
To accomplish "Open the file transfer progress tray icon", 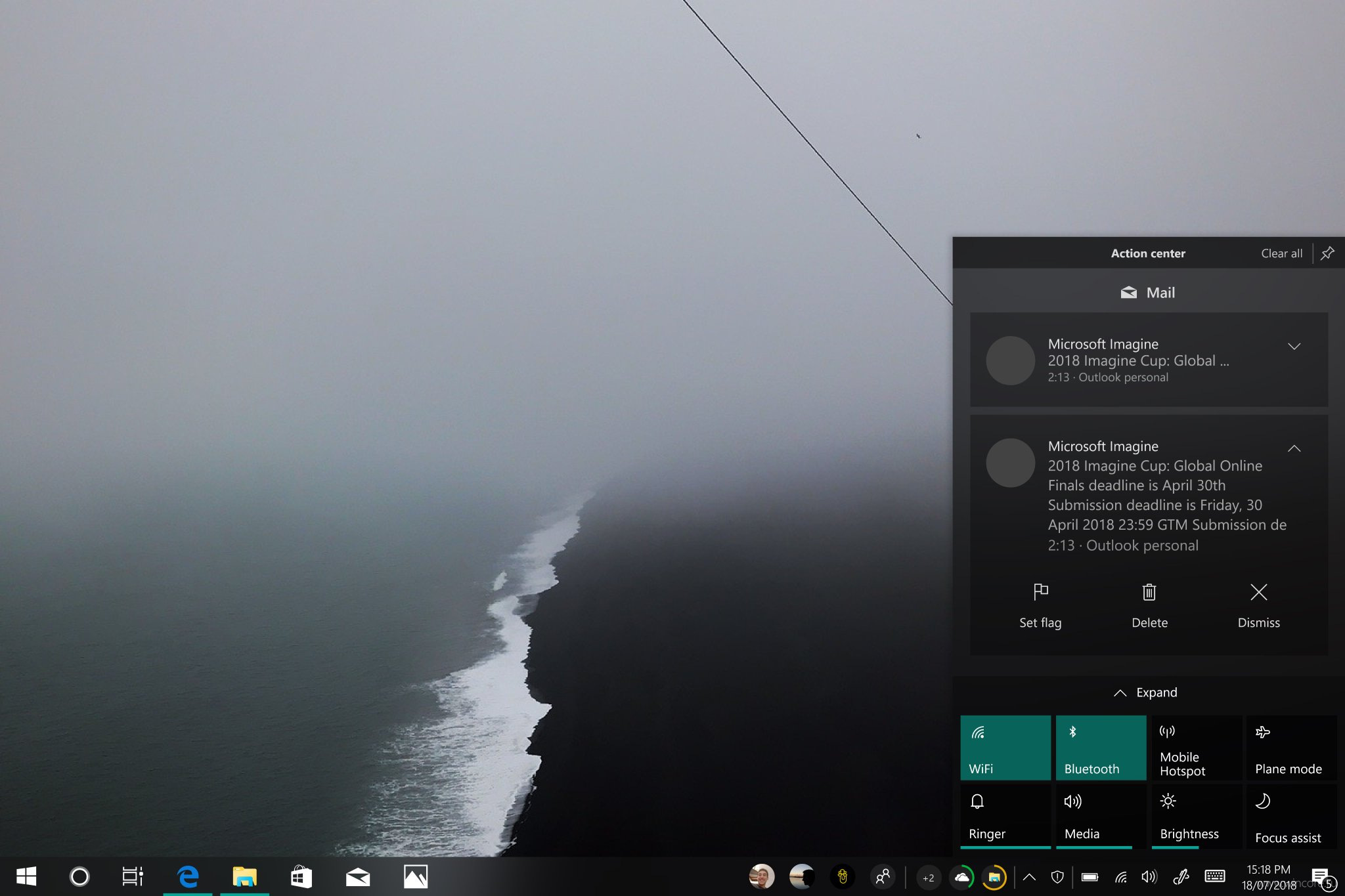I will pyautogui.click(x=994, y=878).
